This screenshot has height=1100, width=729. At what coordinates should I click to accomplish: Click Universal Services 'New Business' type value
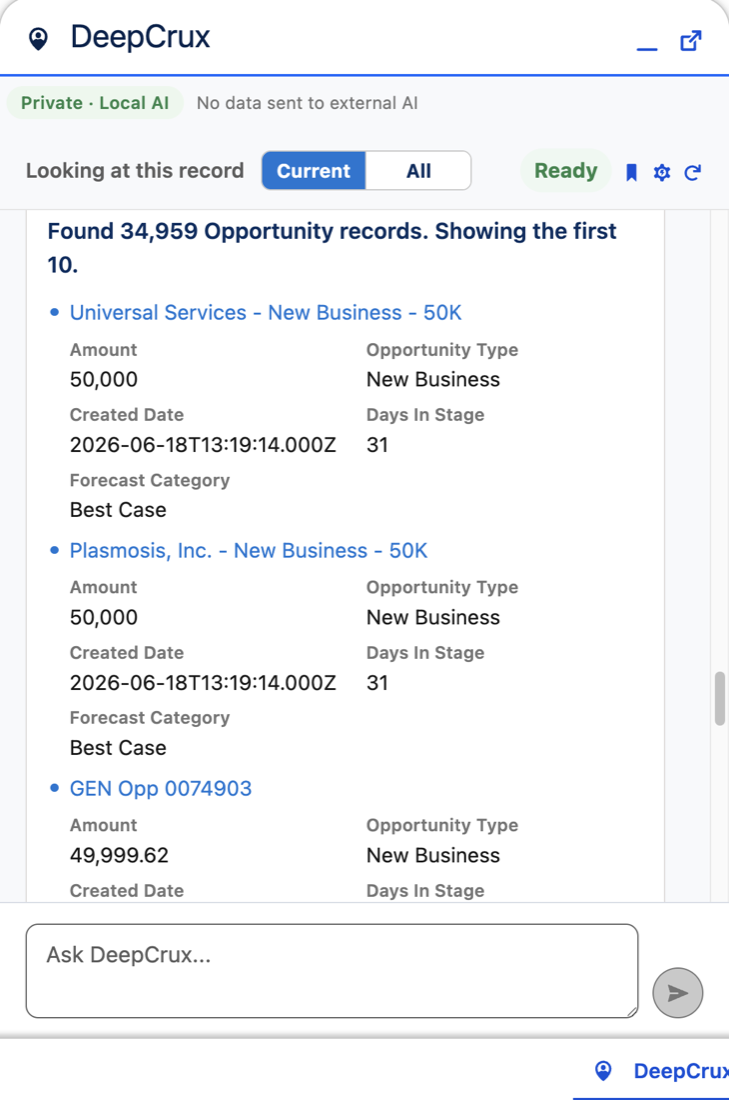pos(433,380)
